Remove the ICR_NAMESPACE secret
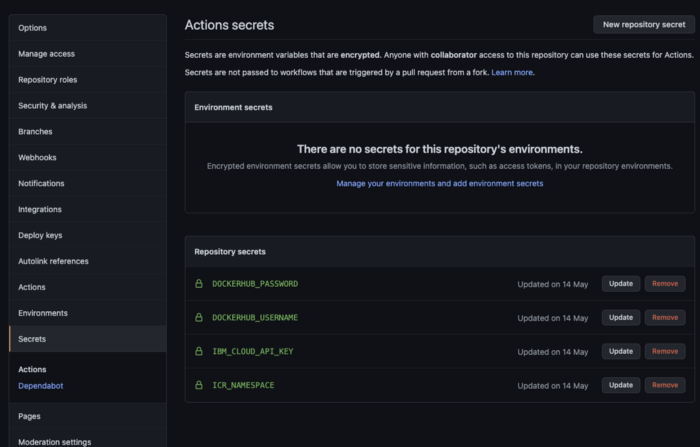 665,385
